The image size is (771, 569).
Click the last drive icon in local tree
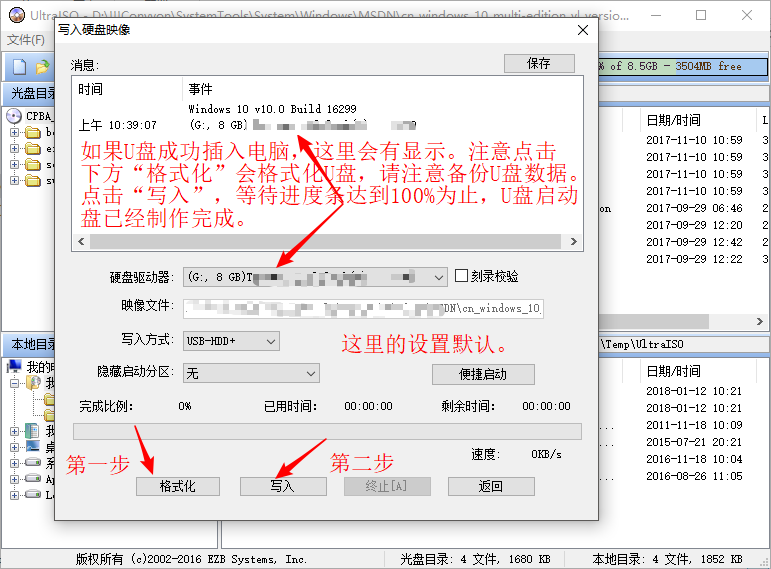[x=33, y=494]
